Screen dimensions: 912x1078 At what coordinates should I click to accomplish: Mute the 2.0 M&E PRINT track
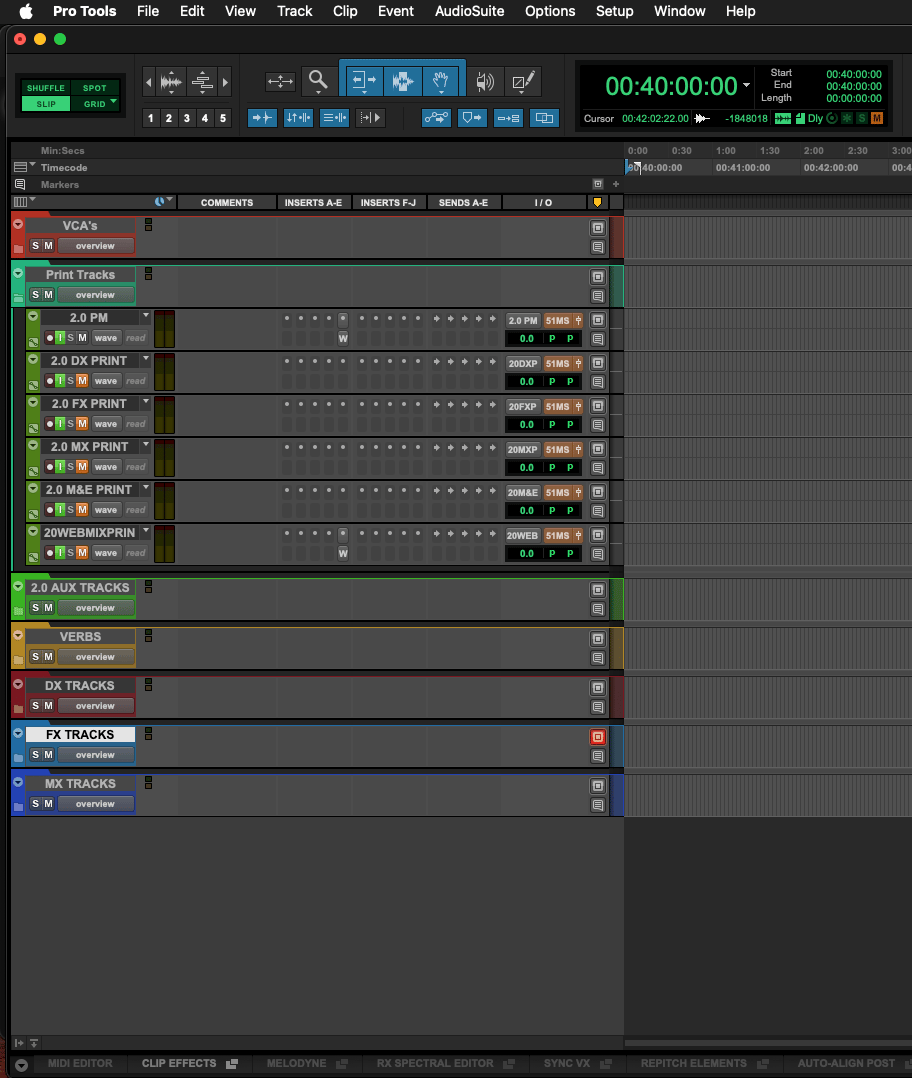click(x=82, y=509)
